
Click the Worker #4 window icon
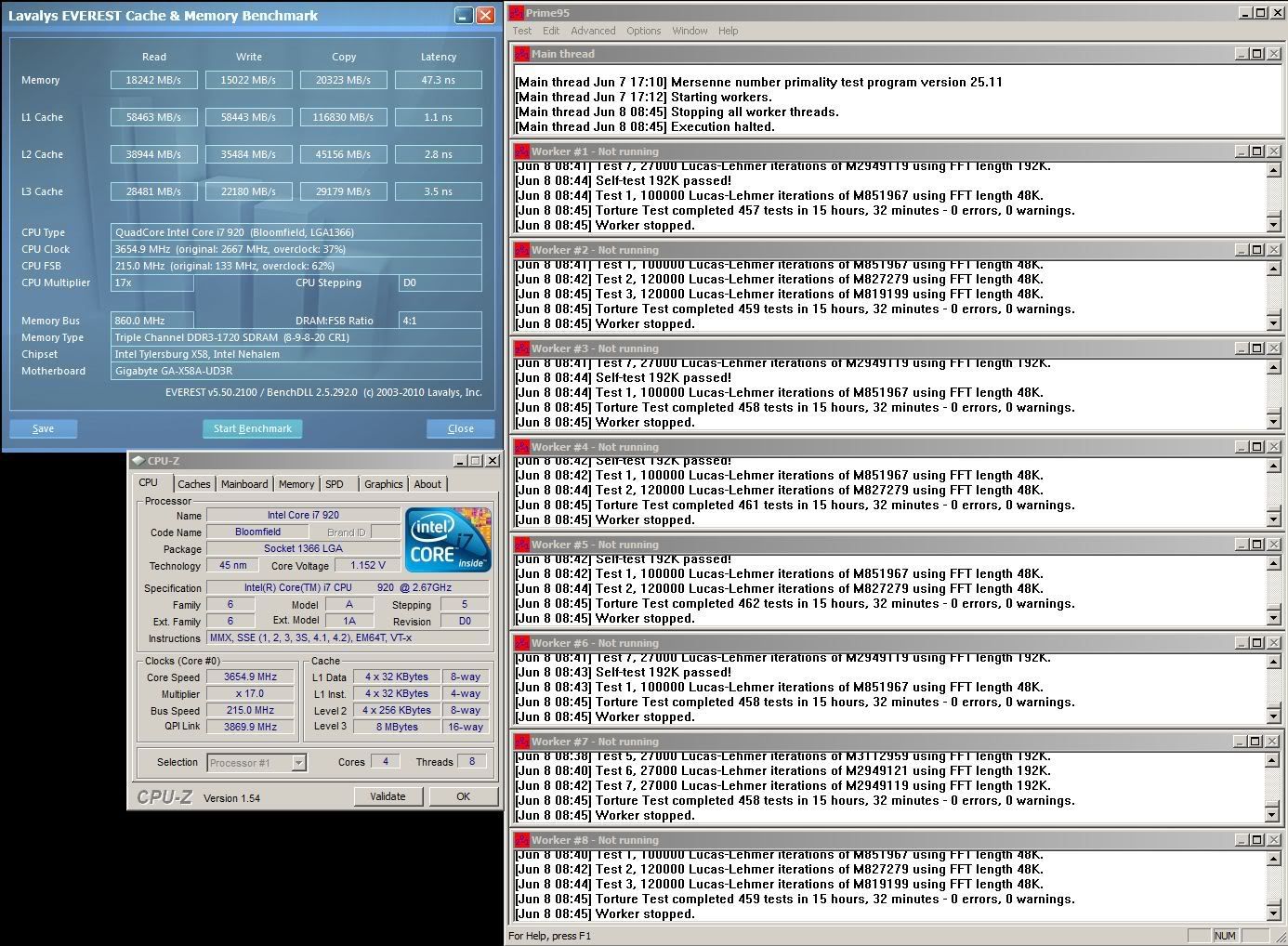click(521, 447)
